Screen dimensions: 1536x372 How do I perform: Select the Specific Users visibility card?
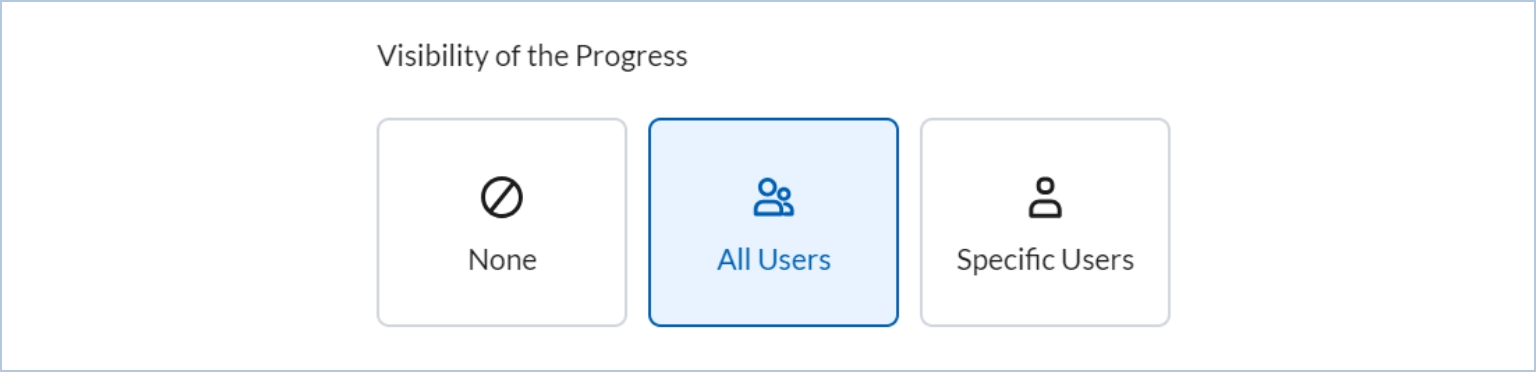pos(1045,222)
